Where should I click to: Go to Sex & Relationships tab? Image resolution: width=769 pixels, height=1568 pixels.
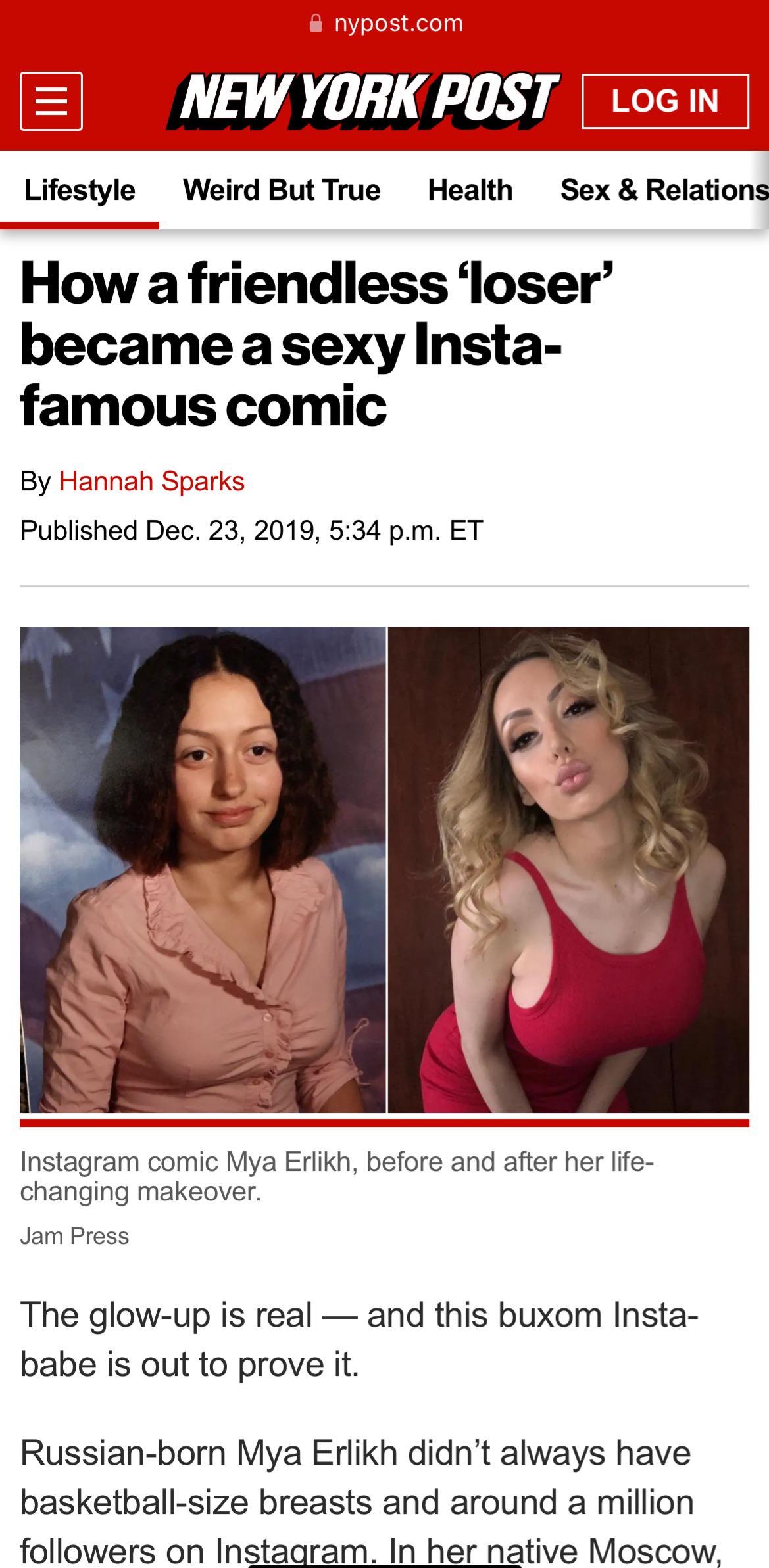coord(664,190)
